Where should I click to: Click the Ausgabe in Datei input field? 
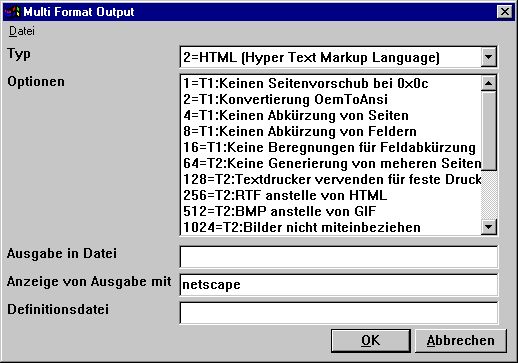(x=339, y=257)
